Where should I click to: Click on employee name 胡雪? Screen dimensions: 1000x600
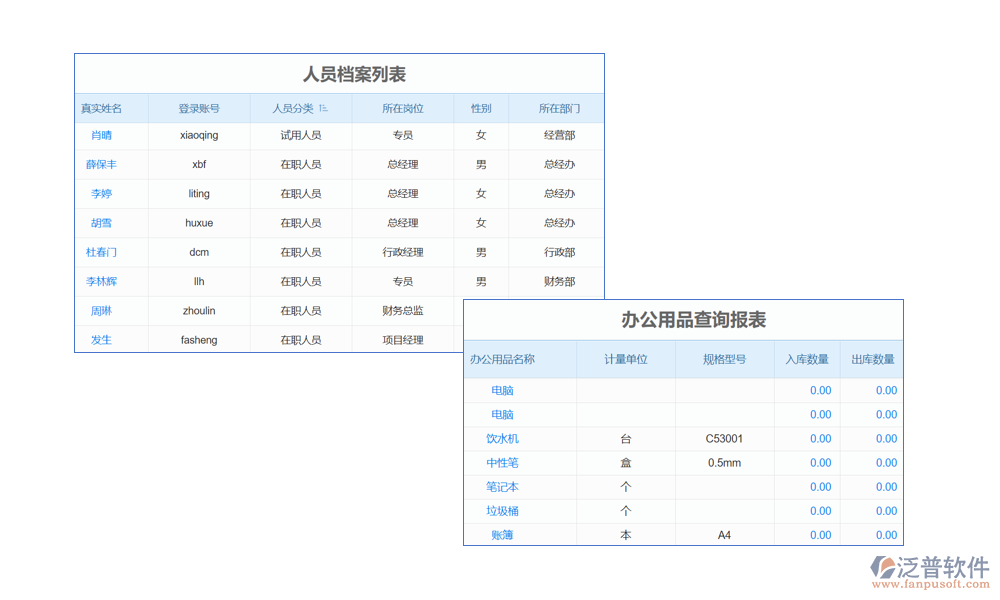tap(101, 223)
